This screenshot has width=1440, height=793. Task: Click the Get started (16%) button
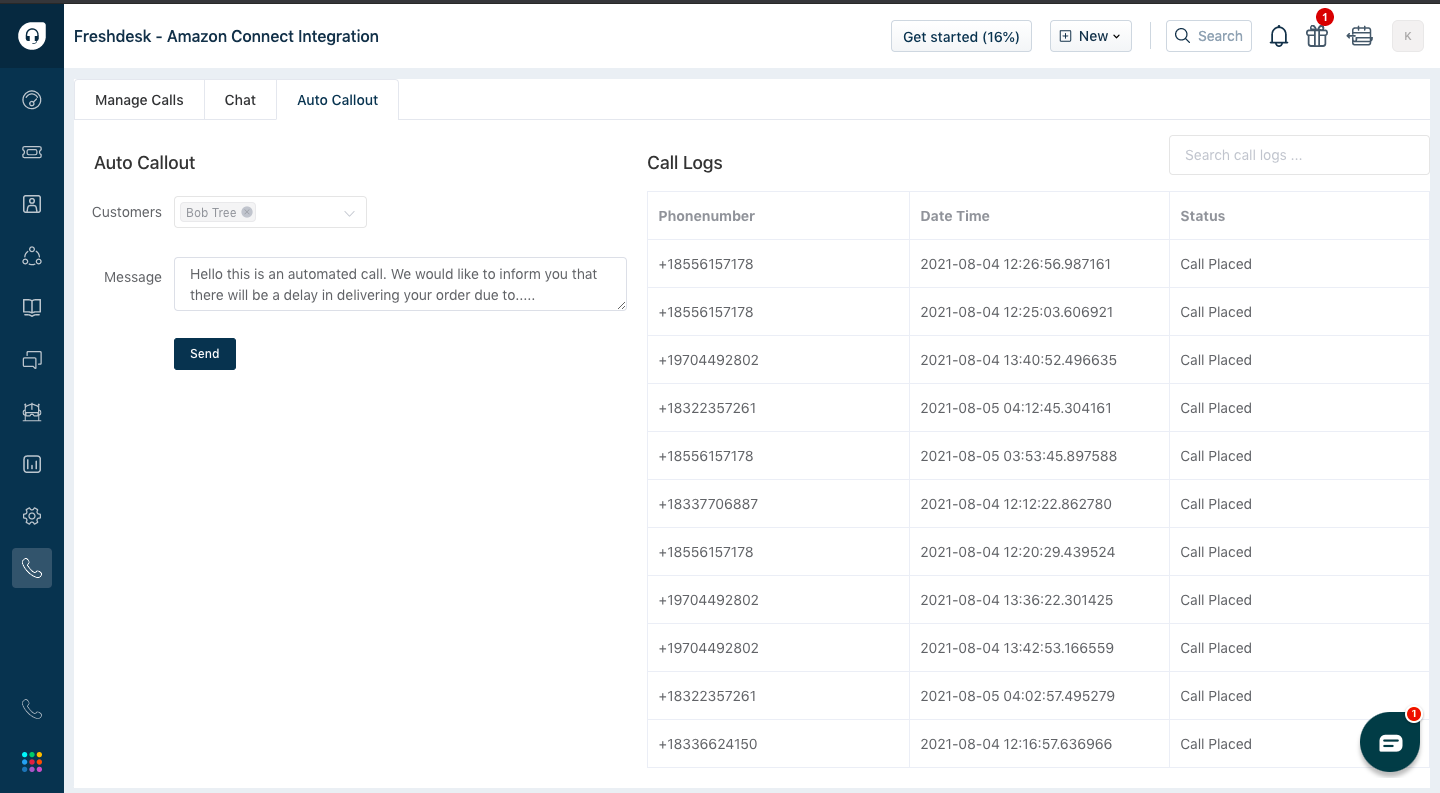[x=961, y=36]
